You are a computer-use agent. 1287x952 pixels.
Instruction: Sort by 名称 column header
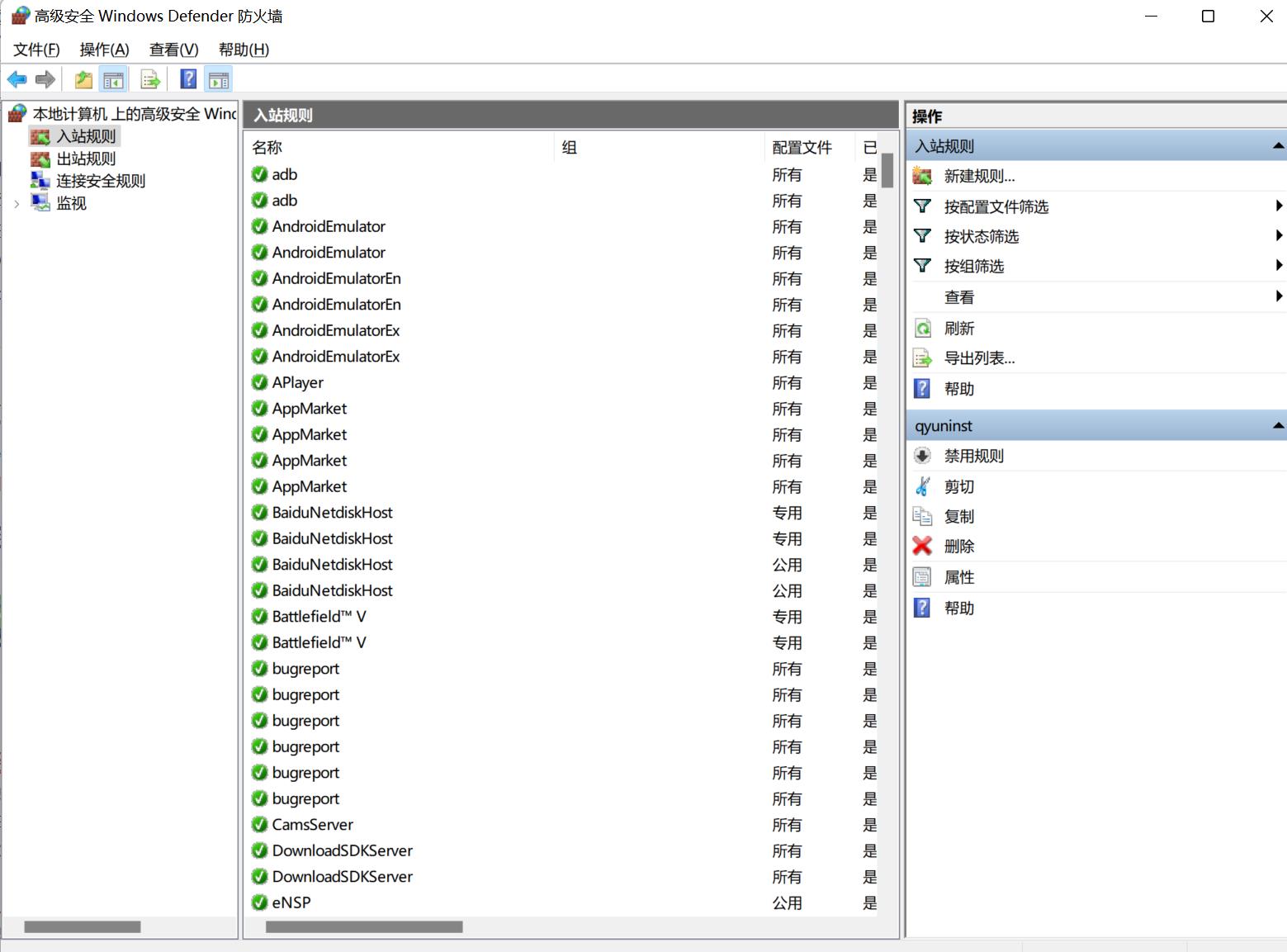click(400, 147)
